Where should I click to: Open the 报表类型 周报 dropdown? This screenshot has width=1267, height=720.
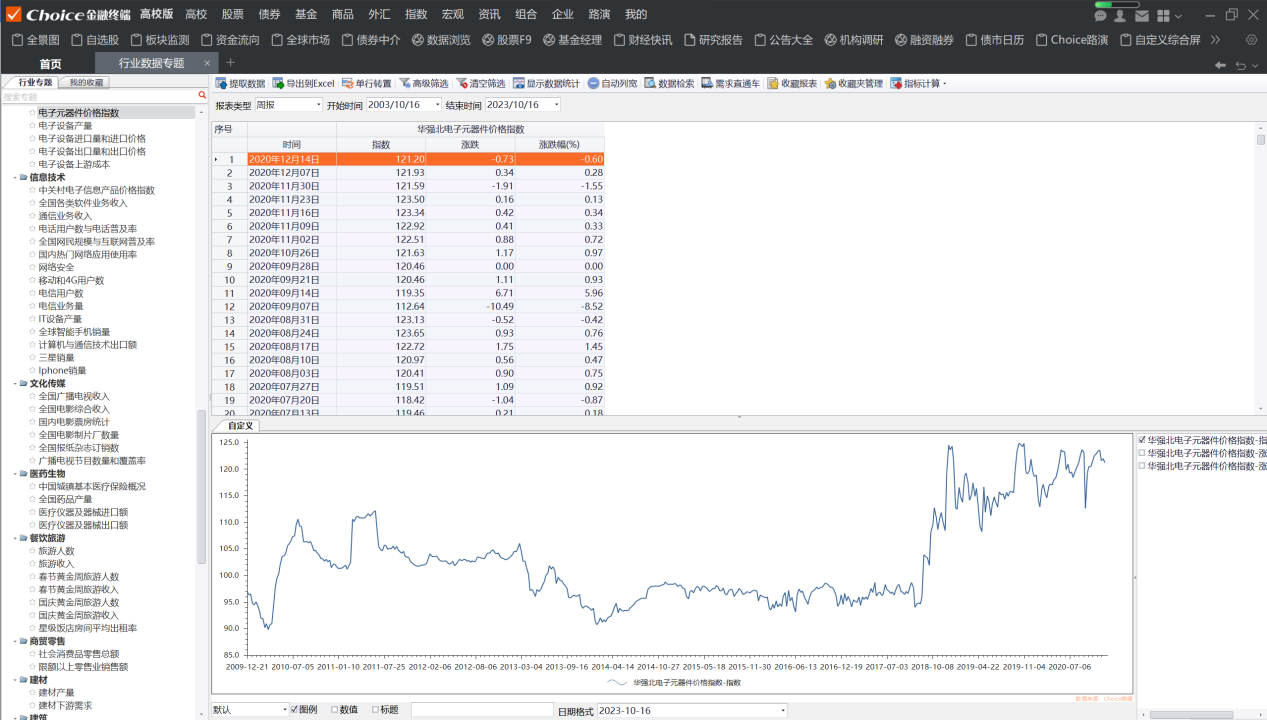(319, 105)
